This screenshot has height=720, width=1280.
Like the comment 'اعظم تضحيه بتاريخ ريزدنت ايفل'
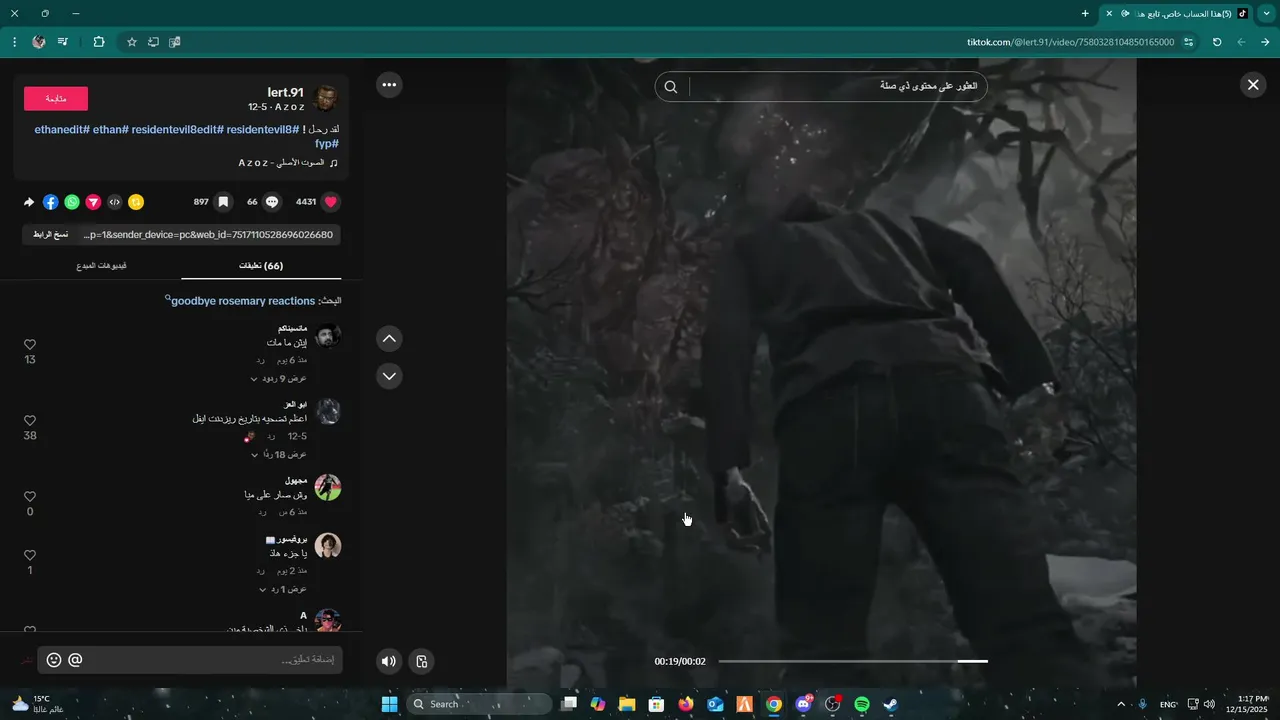[x=30, y=421]
